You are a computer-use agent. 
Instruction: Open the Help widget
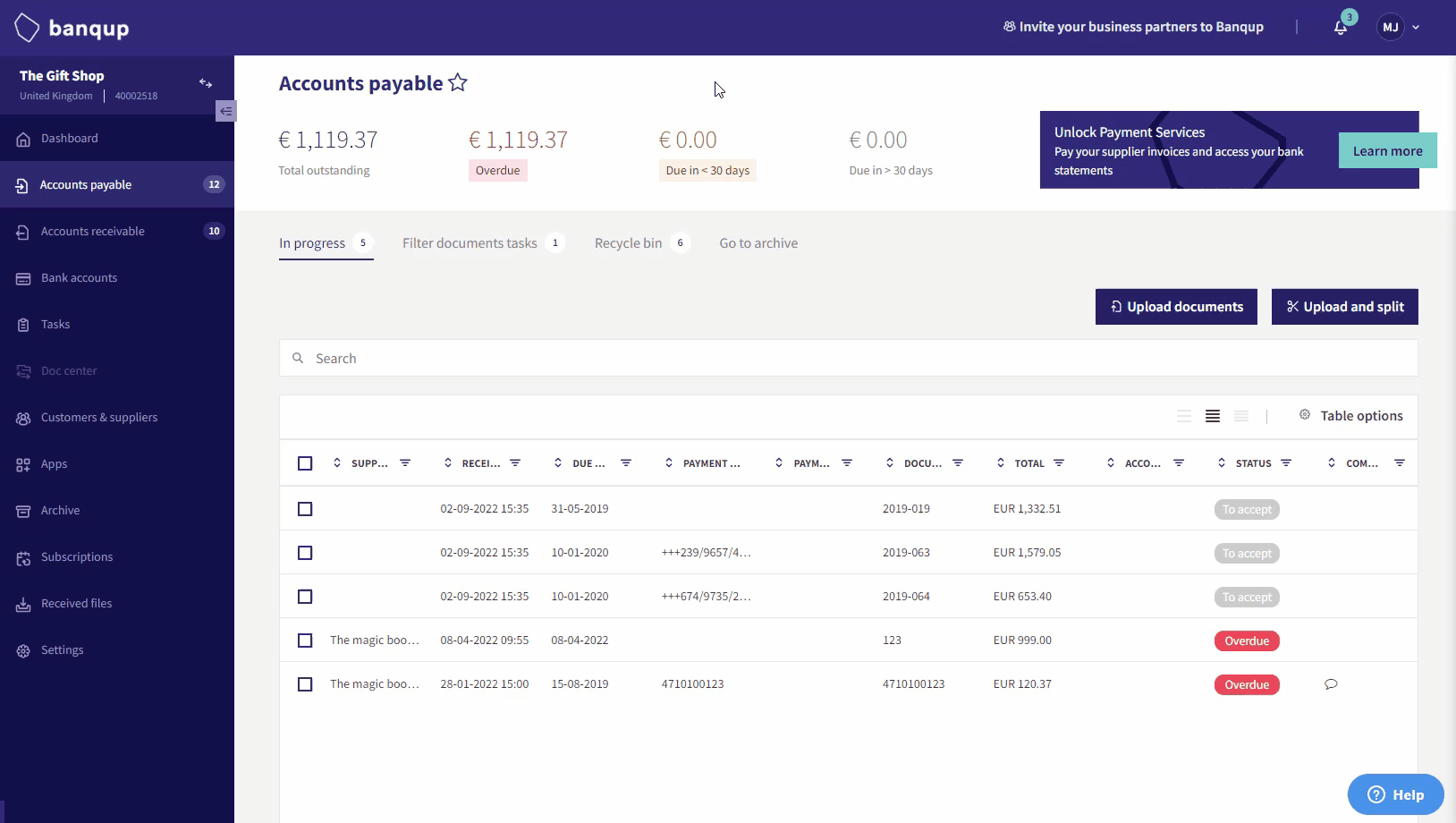click(x=1396, y=794)
